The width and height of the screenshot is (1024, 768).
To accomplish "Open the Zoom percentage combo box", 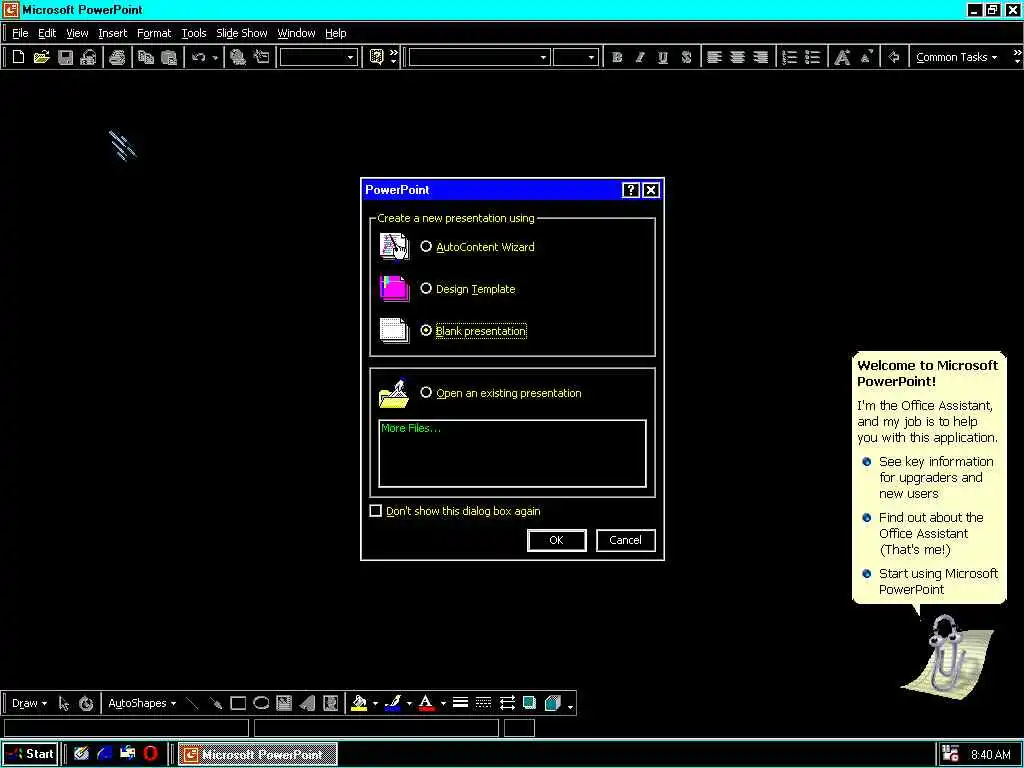I will tap(350, 57).
